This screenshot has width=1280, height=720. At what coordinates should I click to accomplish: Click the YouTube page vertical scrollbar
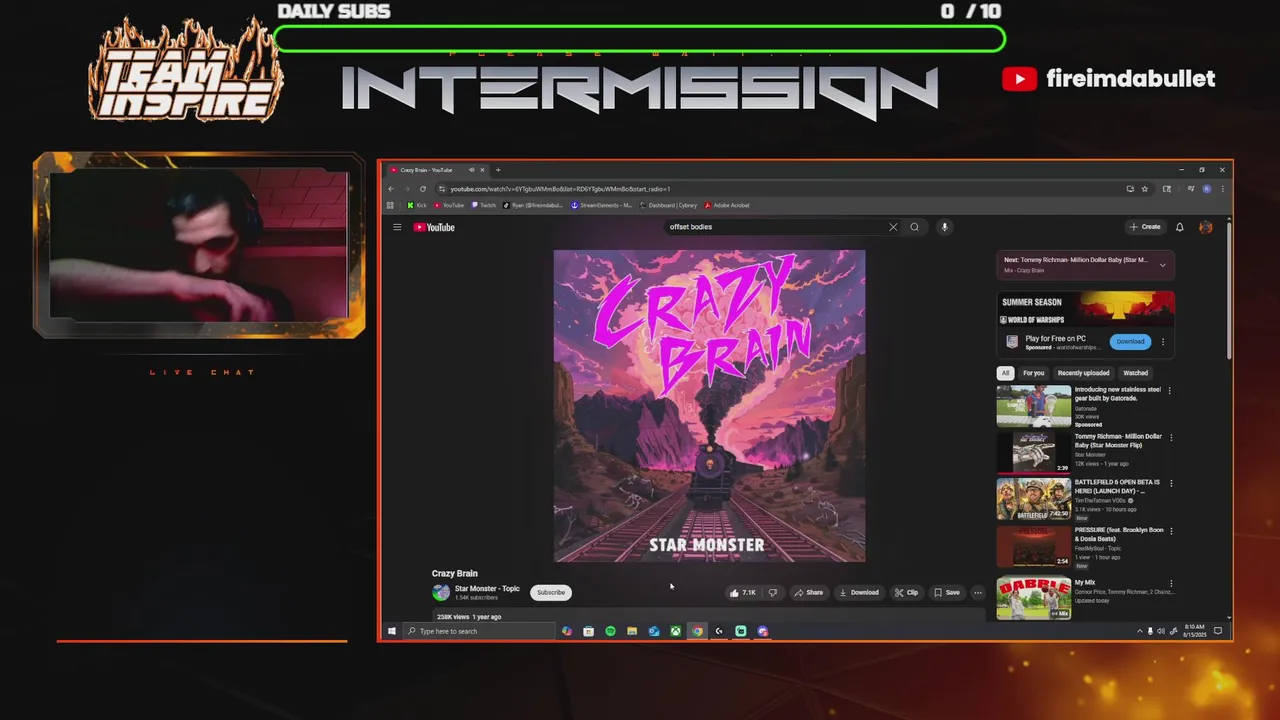pyautogui.click(x=1228, y=290)
